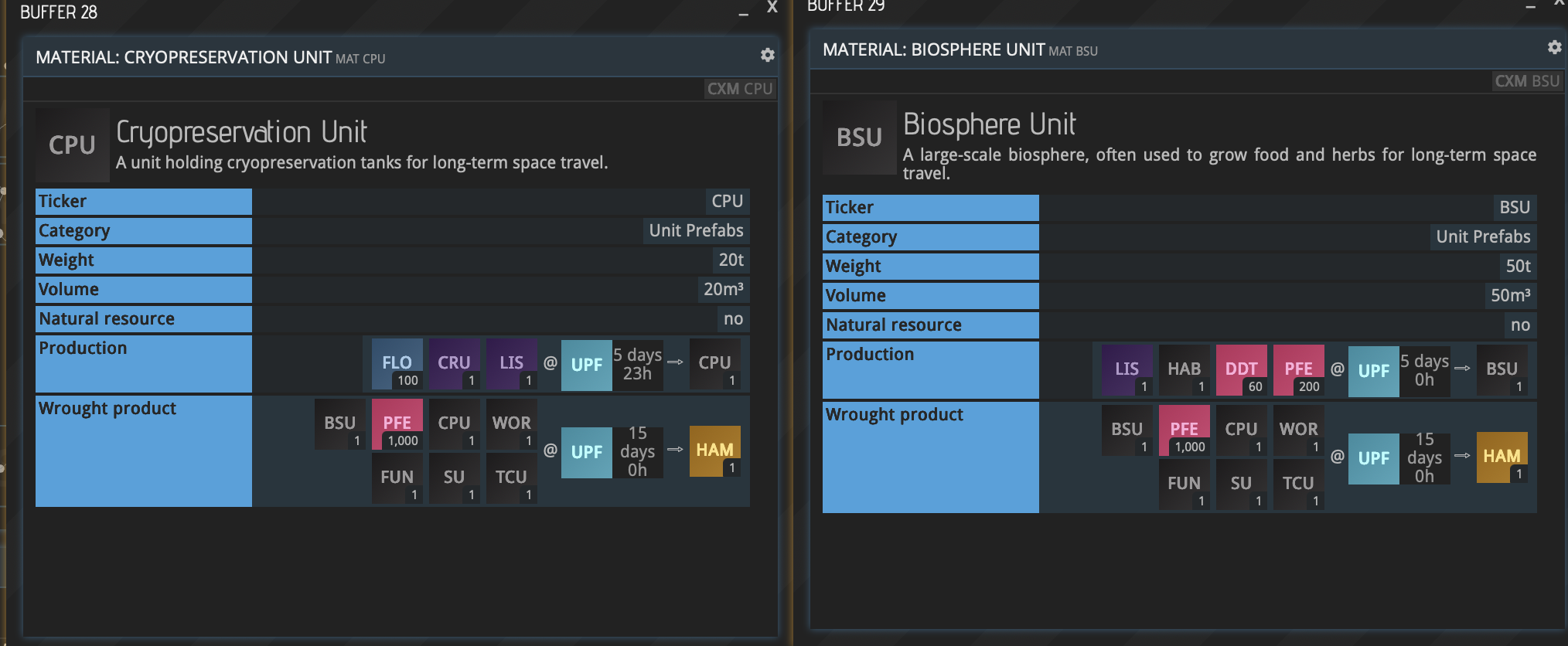Select the TCU tile in Biosphere wrought product
Screen dimensions: 1568x646
(1298, 484)
